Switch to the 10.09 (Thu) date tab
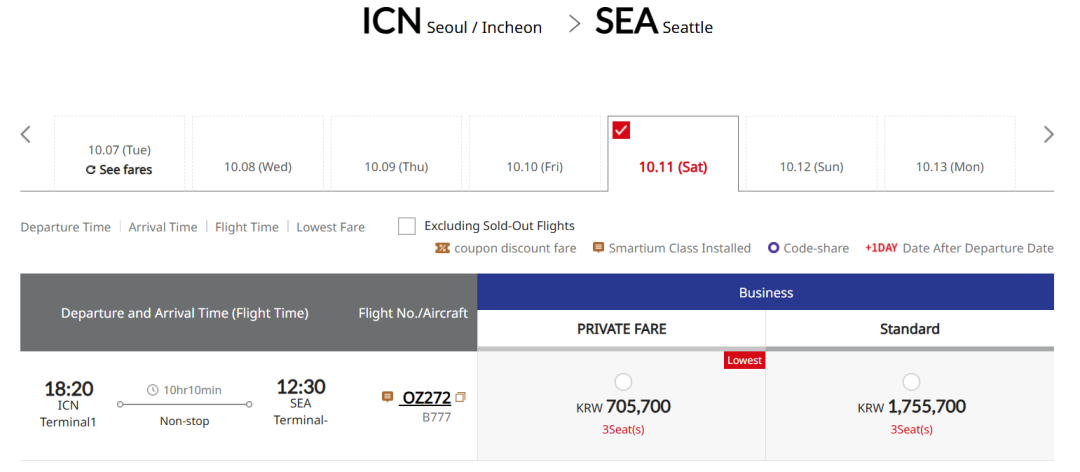Viewport: 1080px width, 472px height. click(x=396, y=167)
